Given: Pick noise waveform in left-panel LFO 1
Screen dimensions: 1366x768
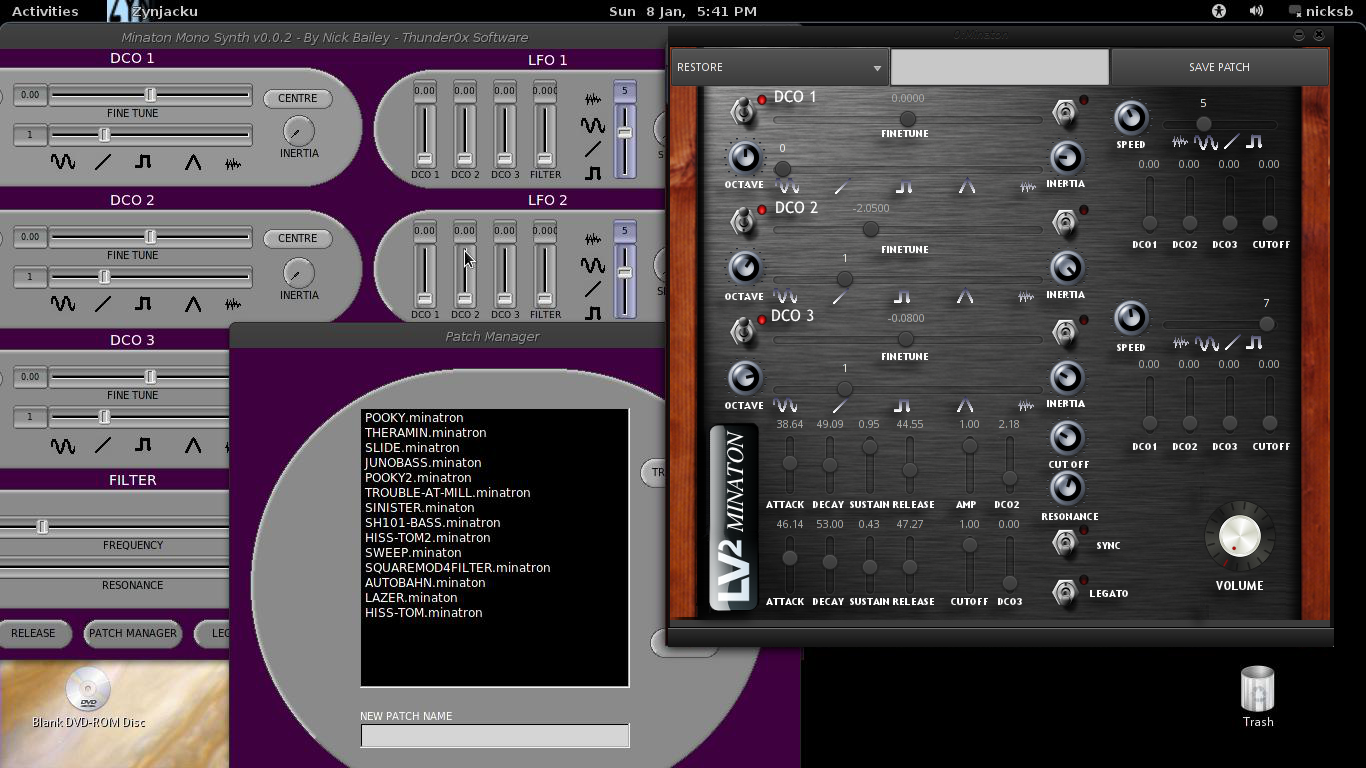Looking at the screenshot, I should [593, 99].
